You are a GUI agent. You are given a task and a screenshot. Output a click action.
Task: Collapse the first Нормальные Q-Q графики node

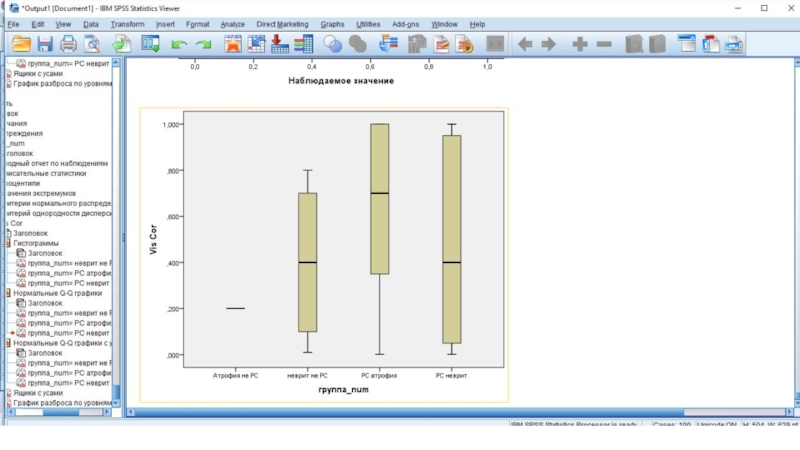(x=8, y=293)
